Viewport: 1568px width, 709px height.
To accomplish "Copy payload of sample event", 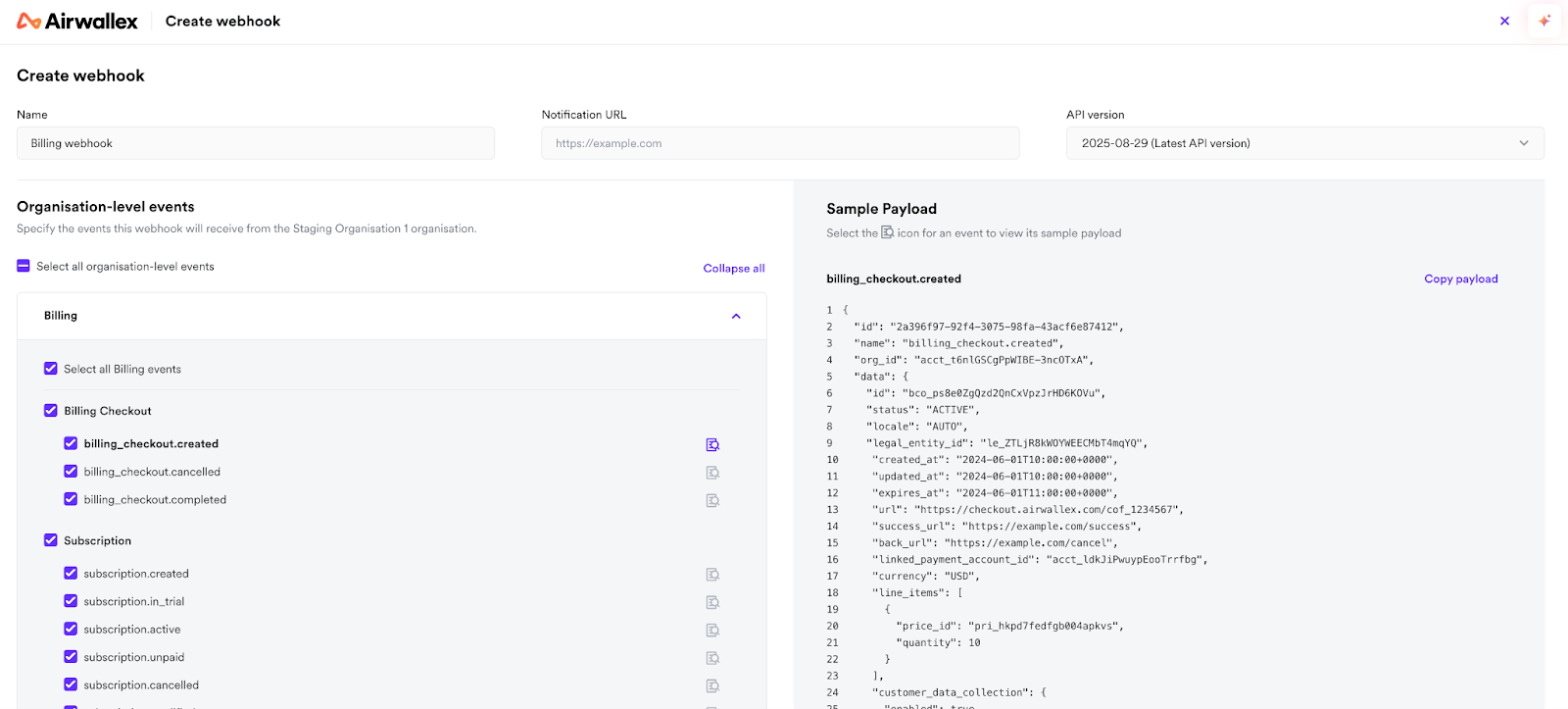I will (x=1460, y=279).
